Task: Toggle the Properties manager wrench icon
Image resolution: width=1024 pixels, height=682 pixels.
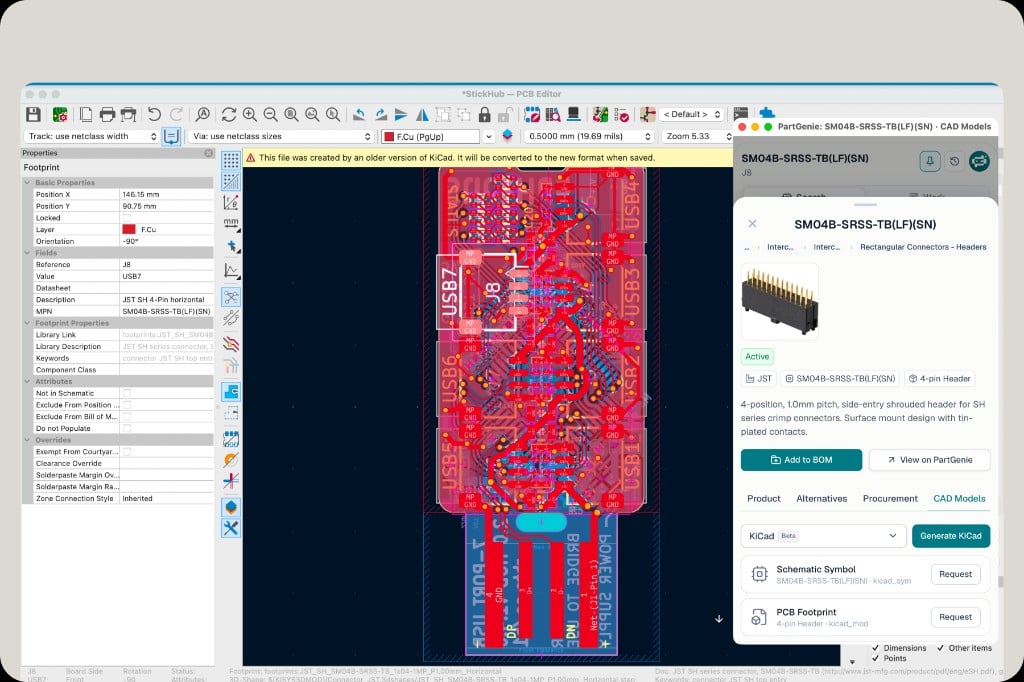Action: pos(231,528)
